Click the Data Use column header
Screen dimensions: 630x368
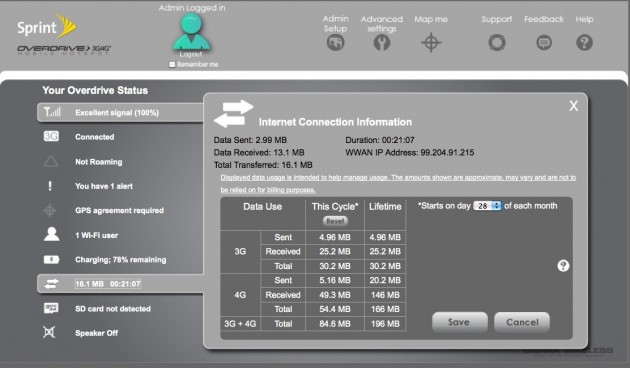262,206
